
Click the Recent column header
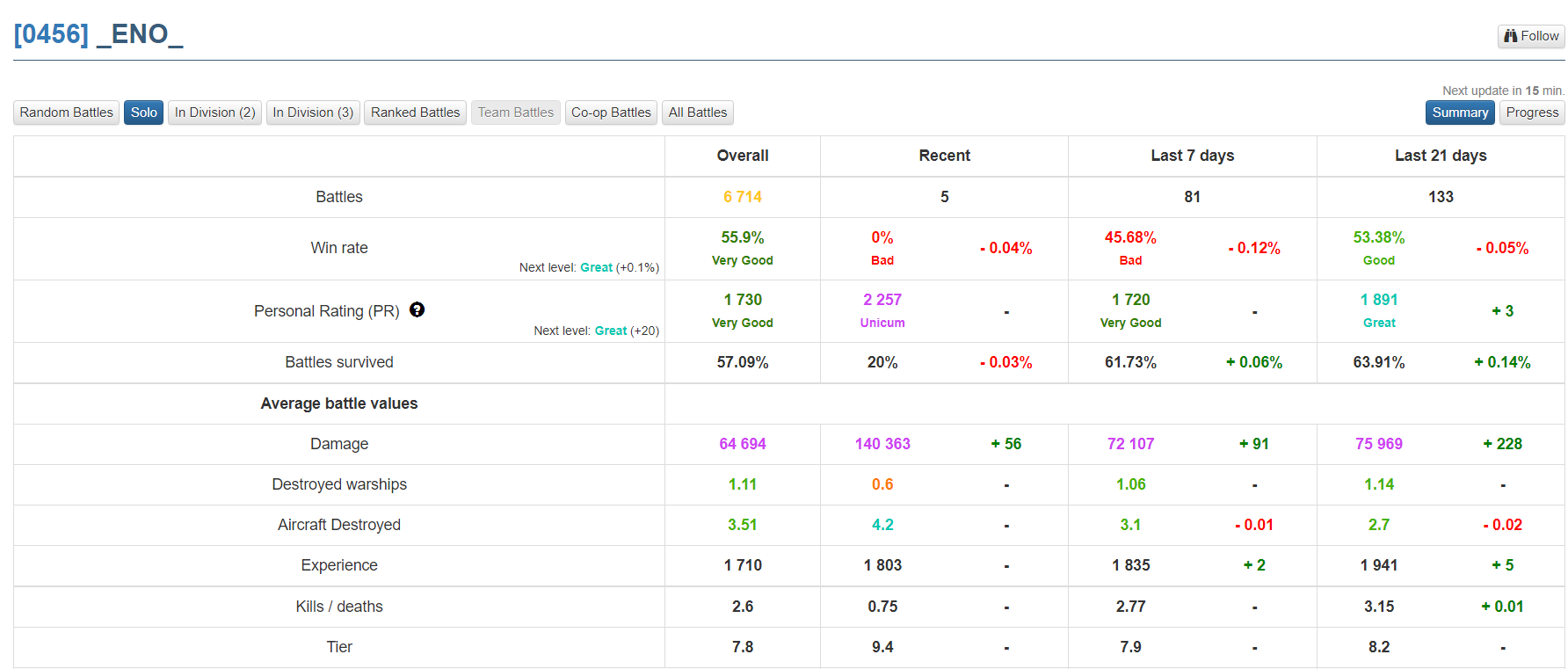pos(944,156)
